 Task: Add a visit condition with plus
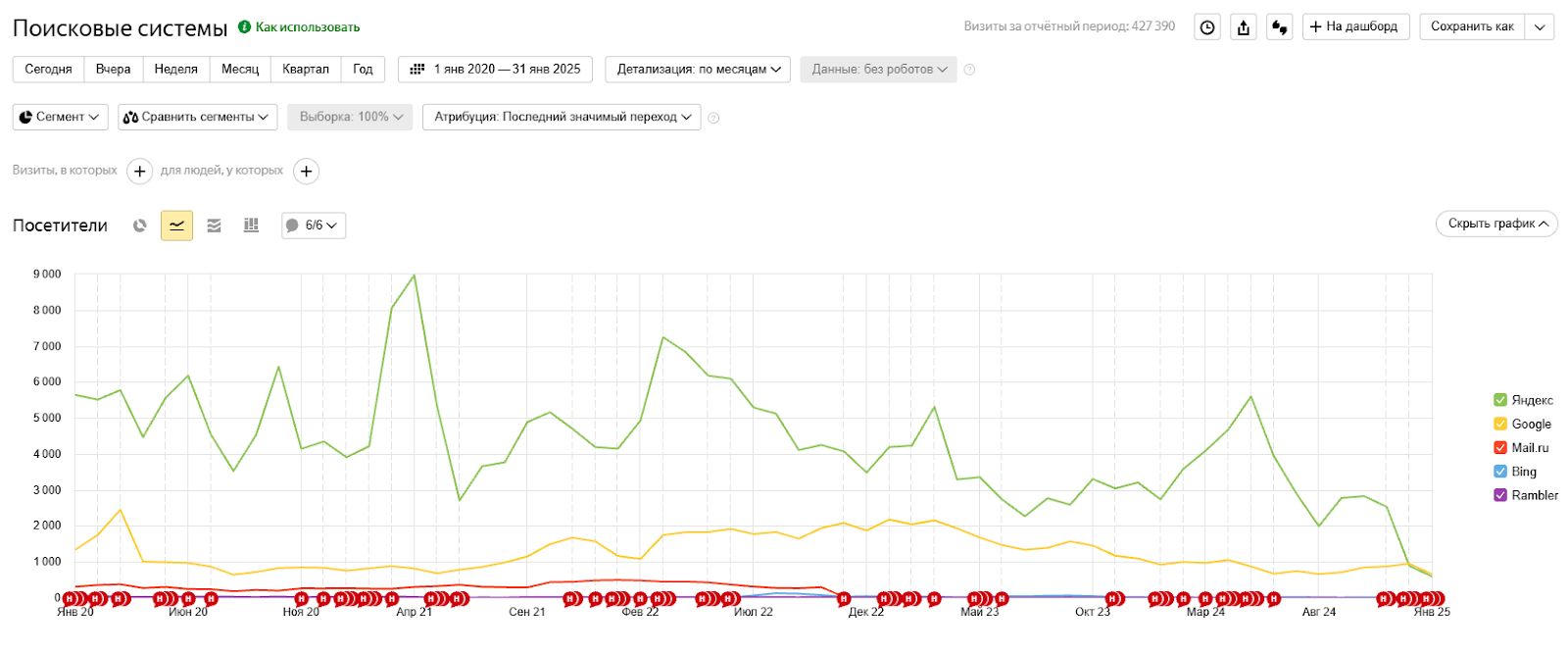(140, 172)
